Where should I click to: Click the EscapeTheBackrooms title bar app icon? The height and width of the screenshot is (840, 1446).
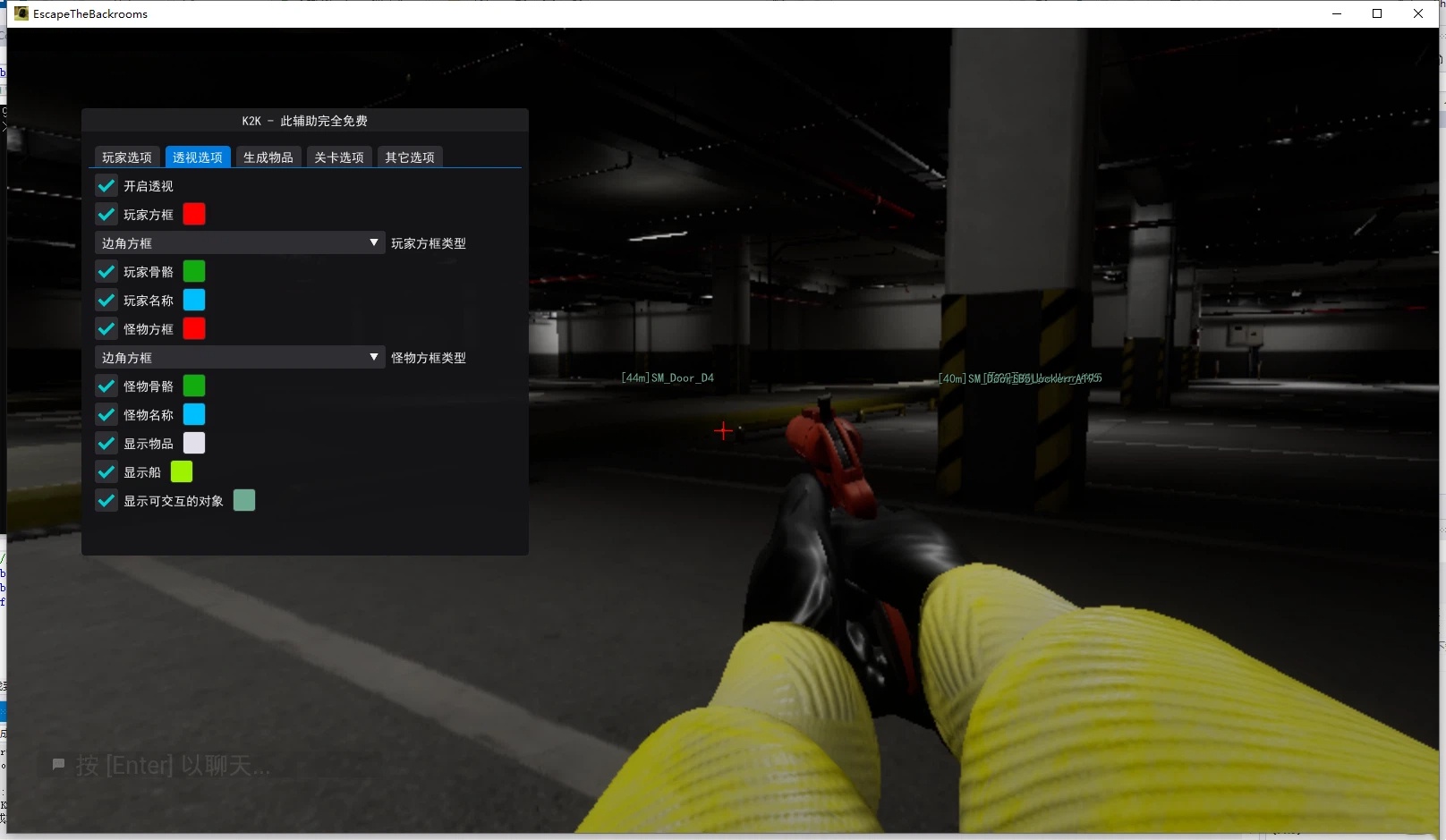click(x=21, y=13)
